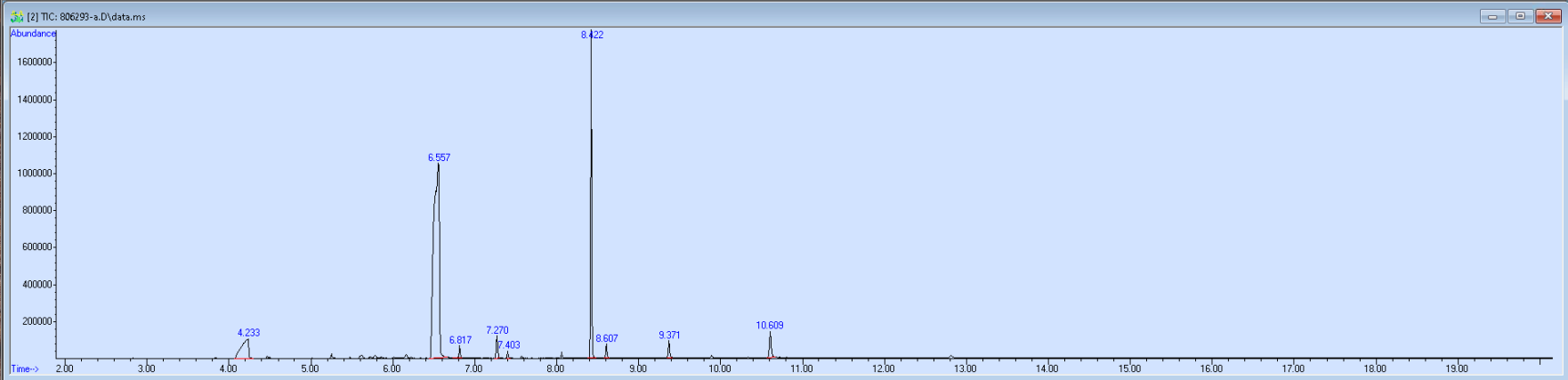Click the Time--> axis label
The image size is (1568, 380).
point(24,368)
